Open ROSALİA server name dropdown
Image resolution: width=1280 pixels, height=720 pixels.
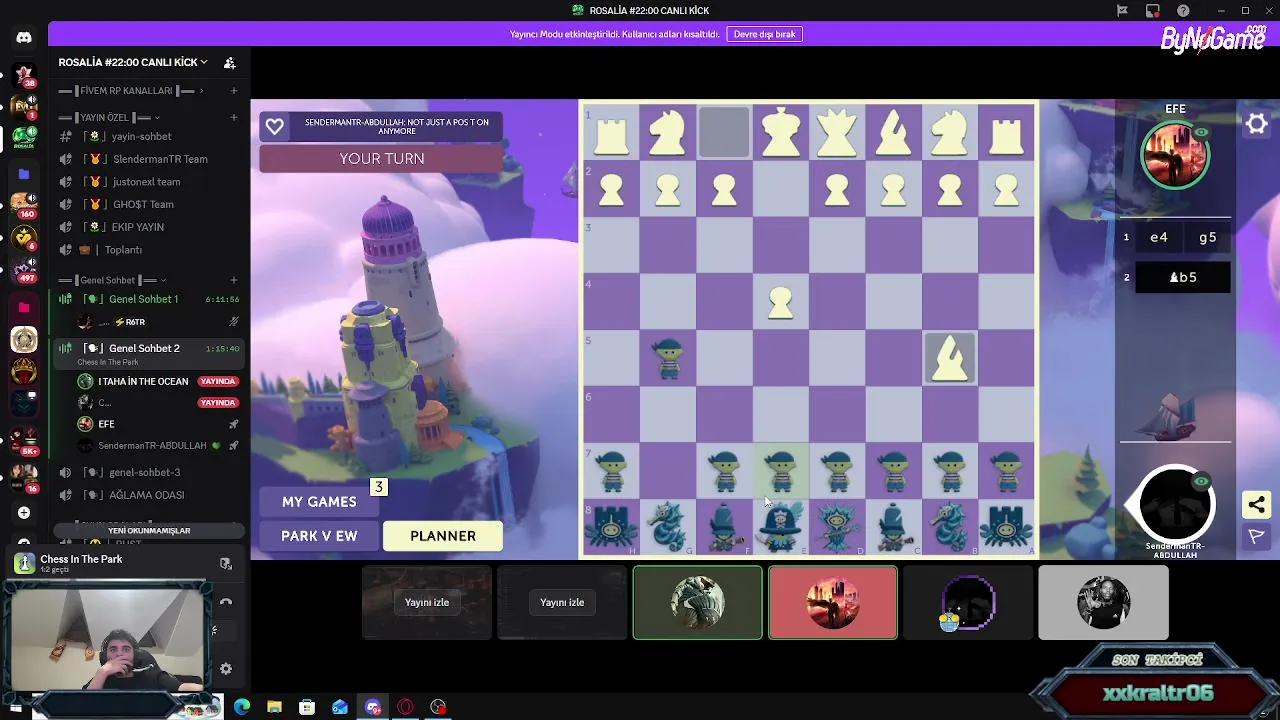pos(133,62)
